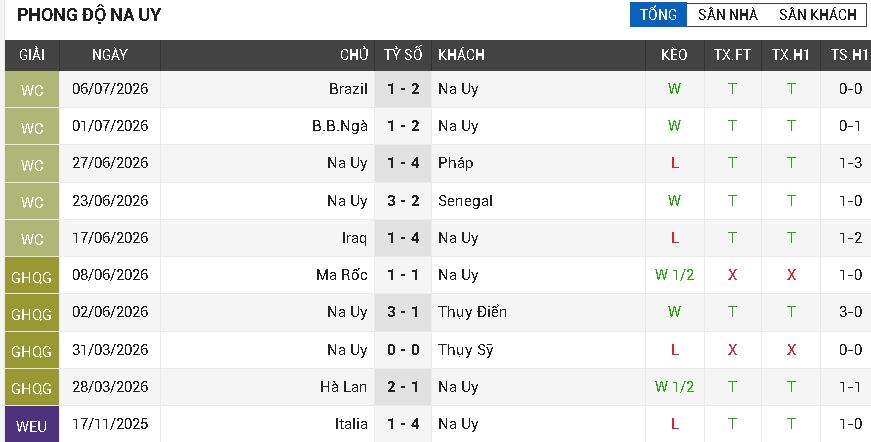This screenshot has height=442, width=871.
Task: Click WEU badge for Italia match
Action: click(x=32, y=425)
